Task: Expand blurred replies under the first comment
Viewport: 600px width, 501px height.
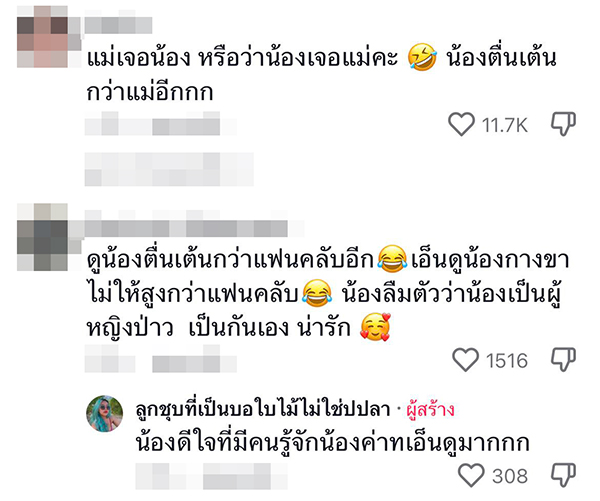Action: (x=169, y=169)
